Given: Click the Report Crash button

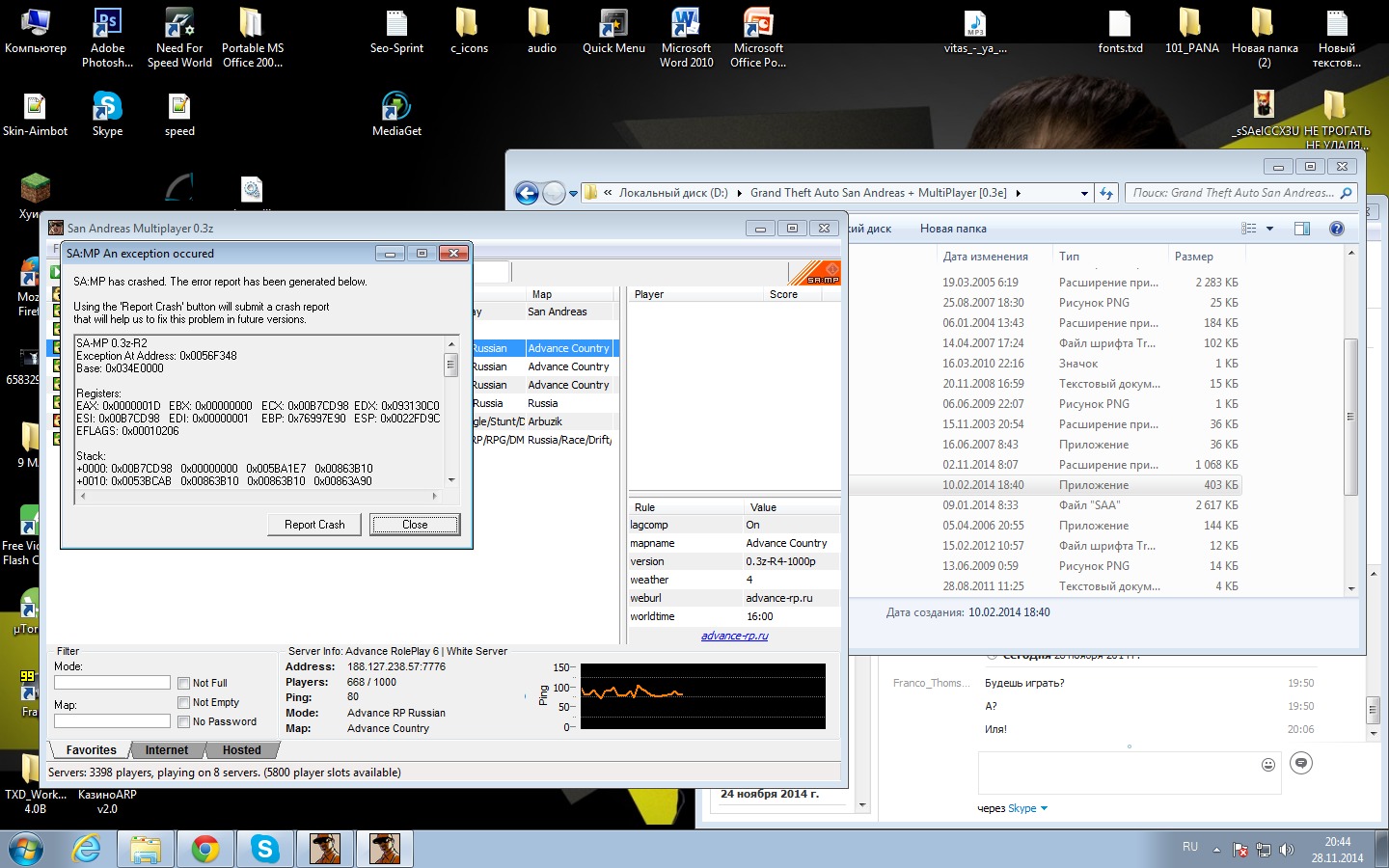Looking at the screenshot, I should pos(314,525).
